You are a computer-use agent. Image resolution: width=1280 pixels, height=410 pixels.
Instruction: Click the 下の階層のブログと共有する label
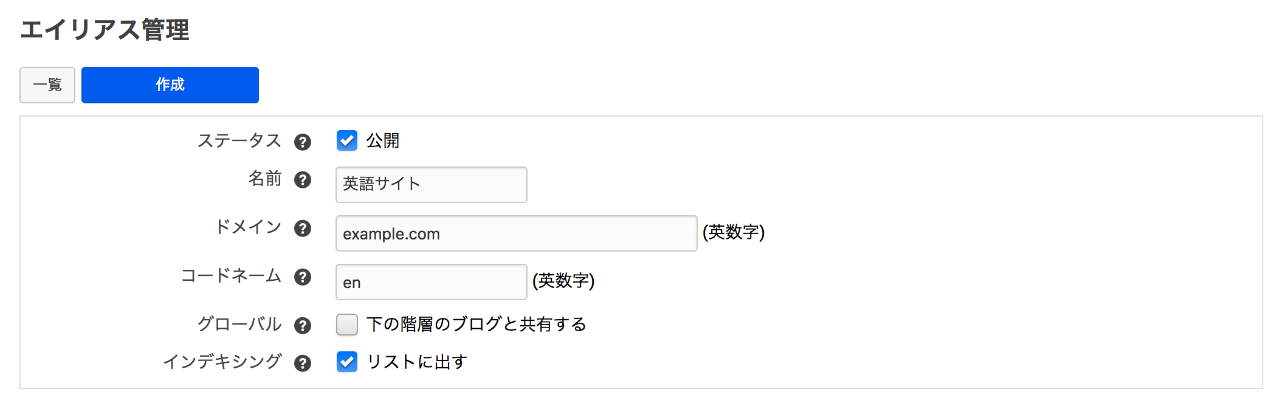coord(476,324)
